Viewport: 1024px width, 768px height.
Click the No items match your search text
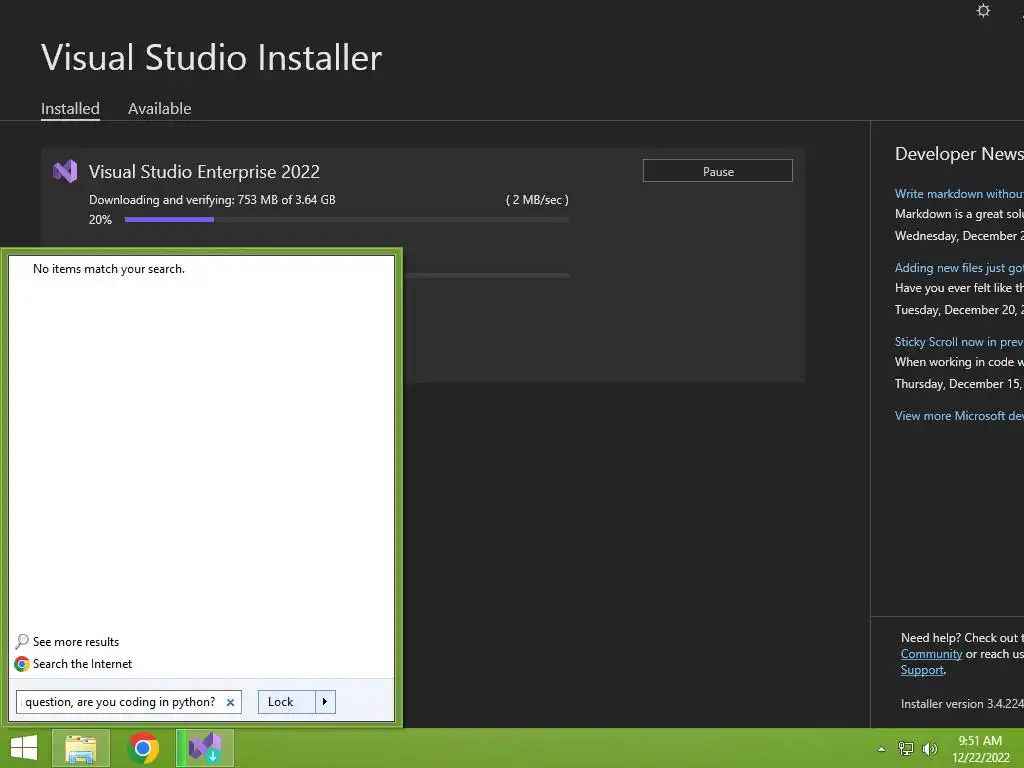(x=109, y=269)
